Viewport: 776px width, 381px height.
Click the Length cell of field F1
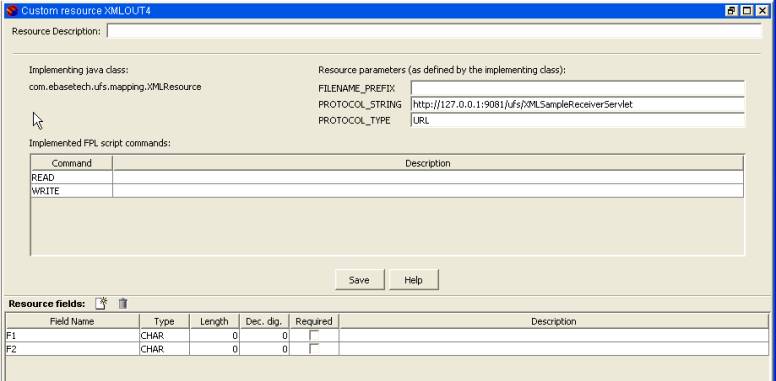point(214,335)
